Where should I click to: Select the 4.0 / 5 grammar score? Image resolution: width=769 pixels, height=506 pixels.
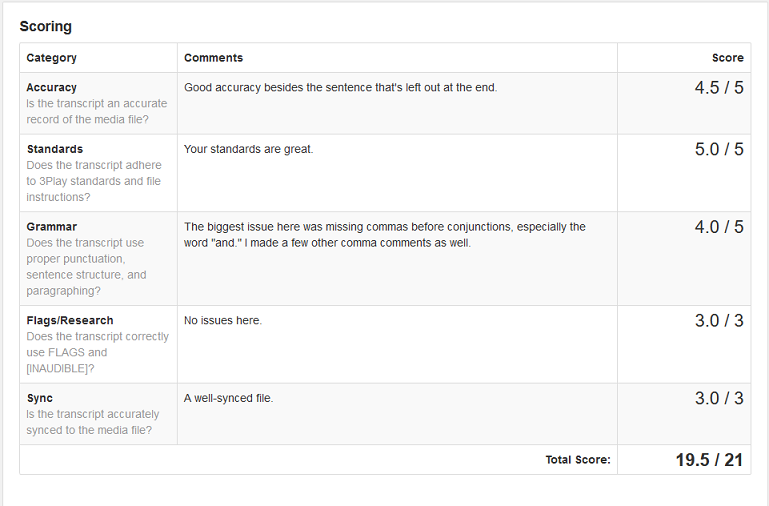pyautogui.click(x=719, y=227)
